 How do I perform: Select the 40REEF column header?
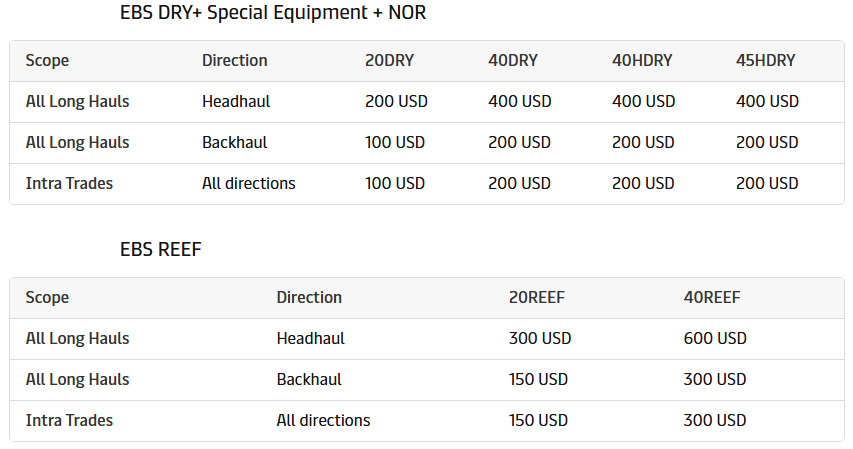712,298
